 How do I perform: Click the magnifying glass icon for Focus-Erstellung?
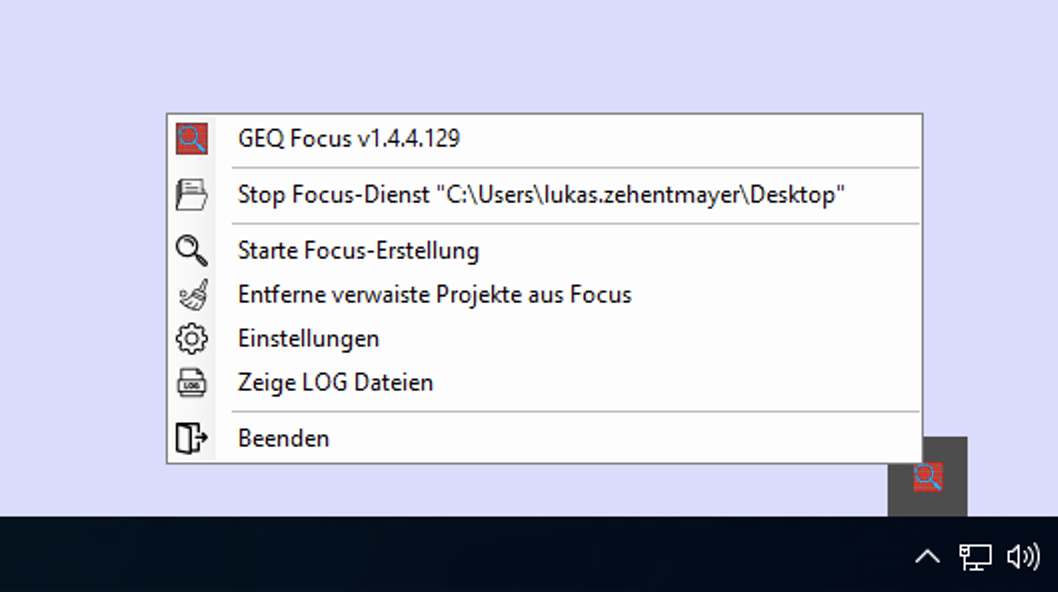(192, 250)
